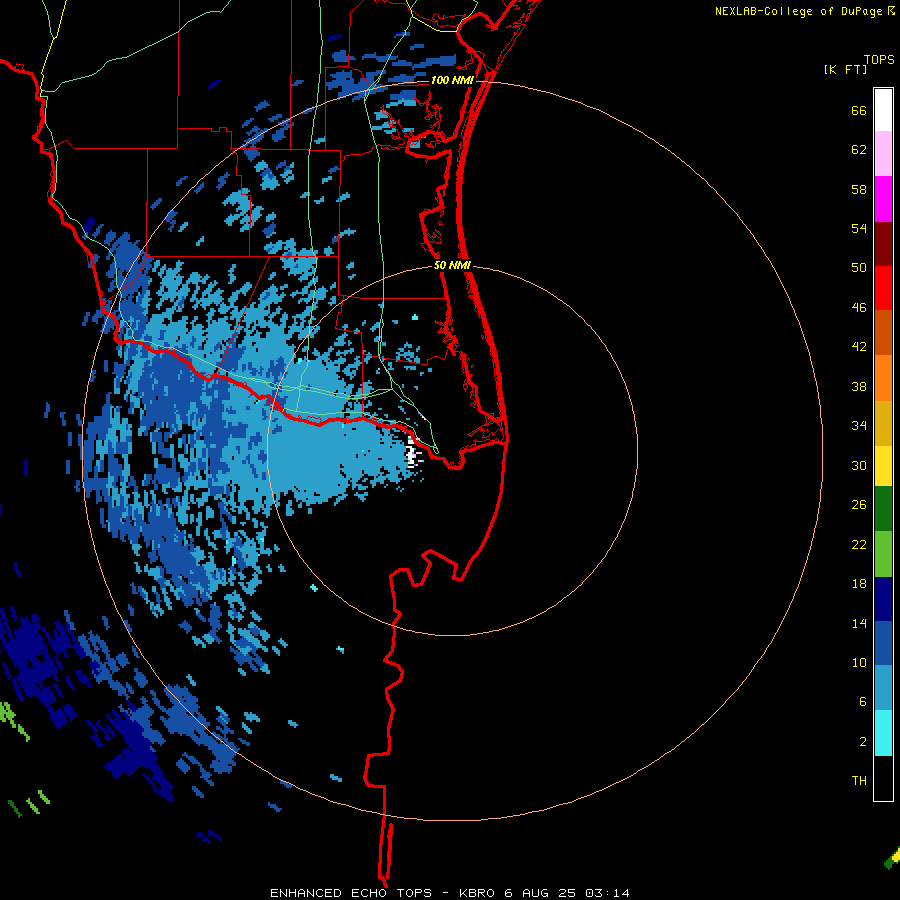Click the legend value 50
Screen dimensions: 900x900
pyautogui.click(x=859, y=268)
